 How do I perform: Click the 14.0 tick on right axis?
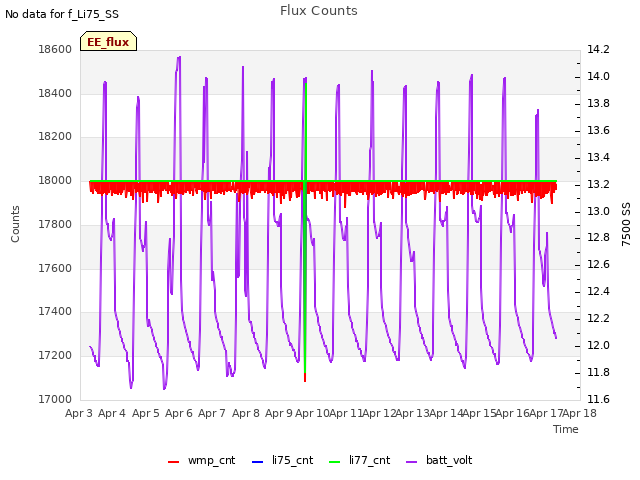pyautogui.click(x=598, y=76)
